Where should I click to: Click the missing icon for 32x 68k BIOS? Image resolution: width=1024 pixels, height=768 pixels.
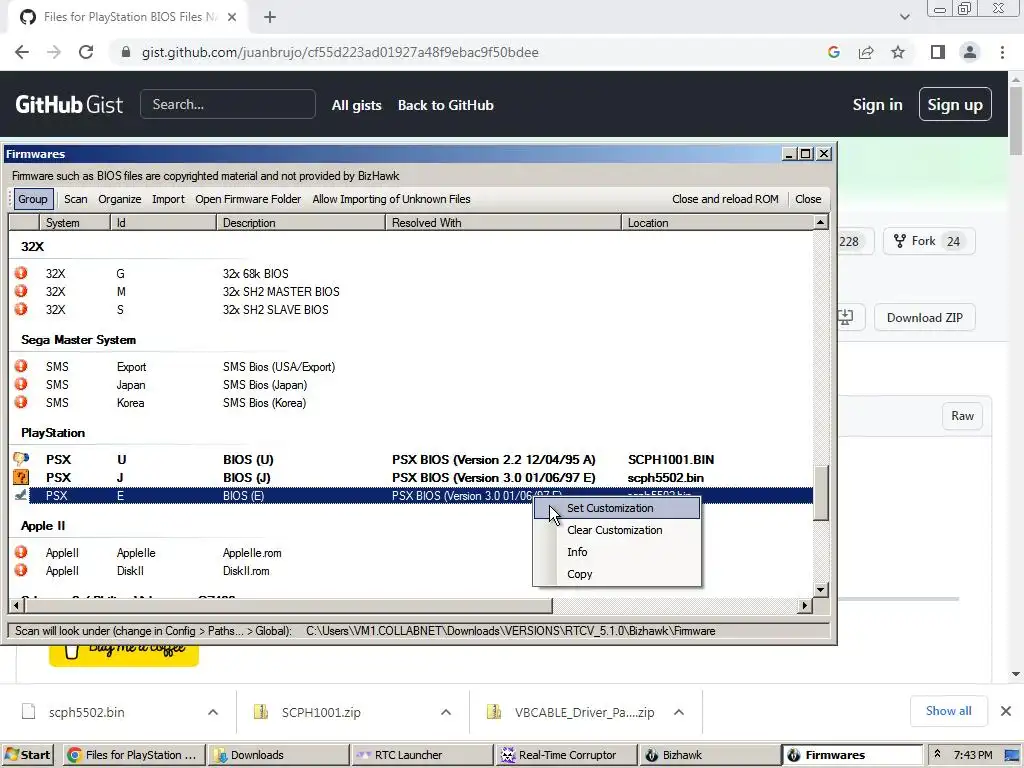point(22,273)
